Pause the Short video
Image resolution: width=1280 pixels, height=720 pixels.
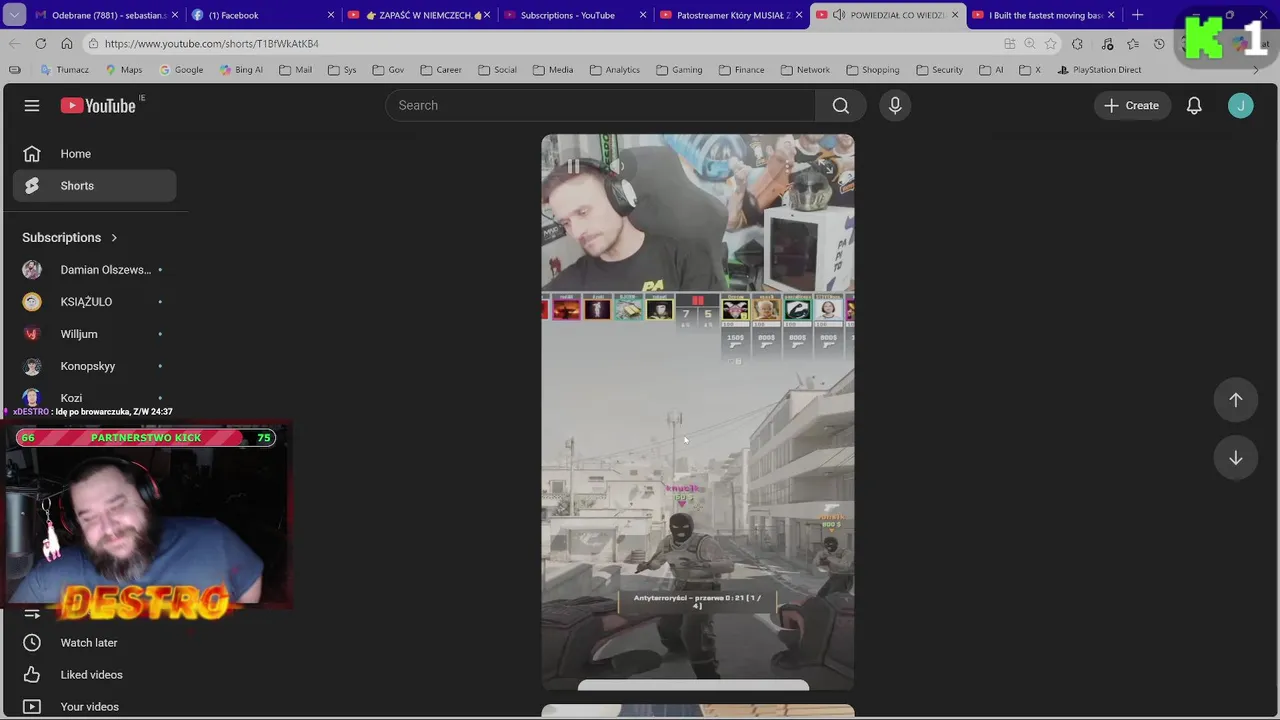(573, 166)
